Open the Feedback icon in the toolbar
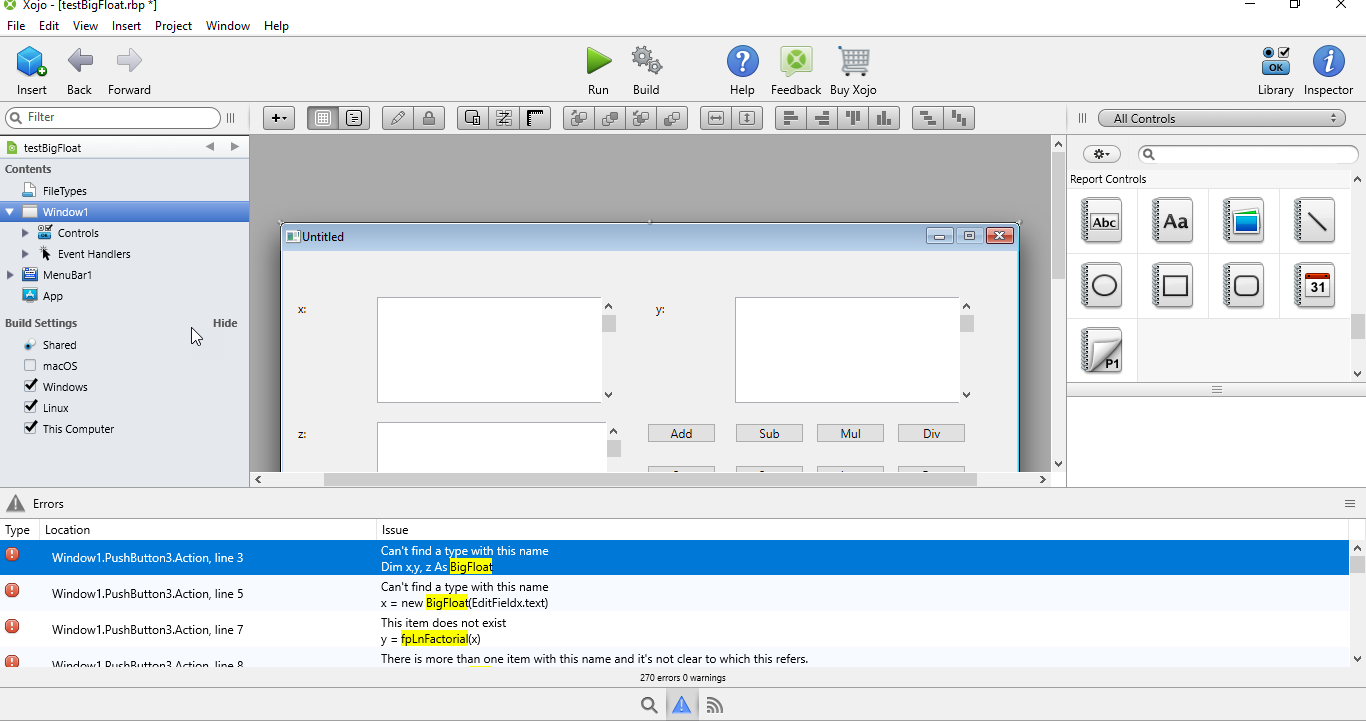The width and height of the screenshot is (1366, 721). point(796,62)
